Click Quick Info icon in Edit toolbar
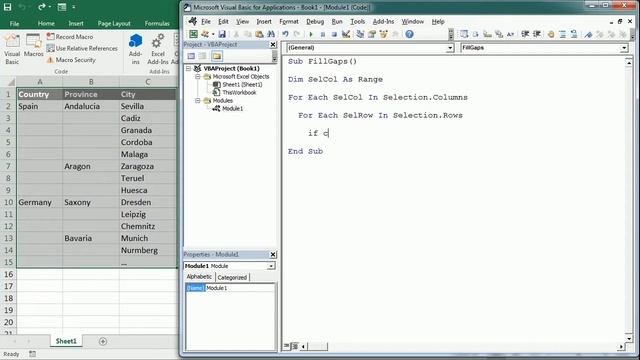This screenshot has height=360, width=640. pyautogui.click(x=487, y=34)
